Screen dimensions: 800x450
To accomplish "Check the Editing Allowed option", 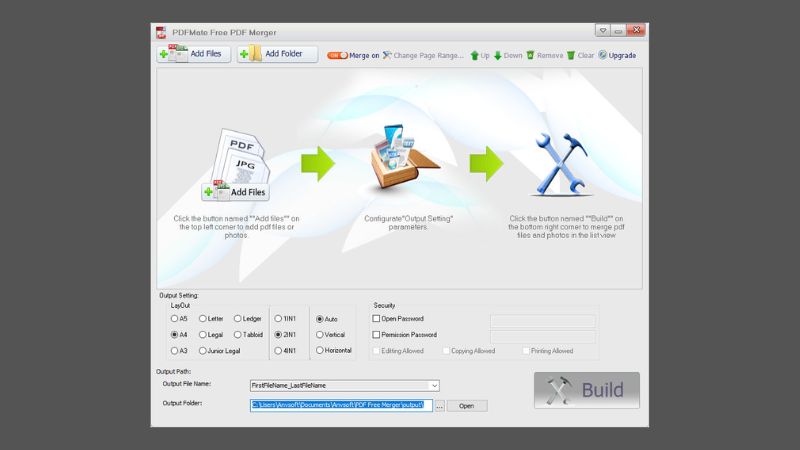I will point(377,351).
